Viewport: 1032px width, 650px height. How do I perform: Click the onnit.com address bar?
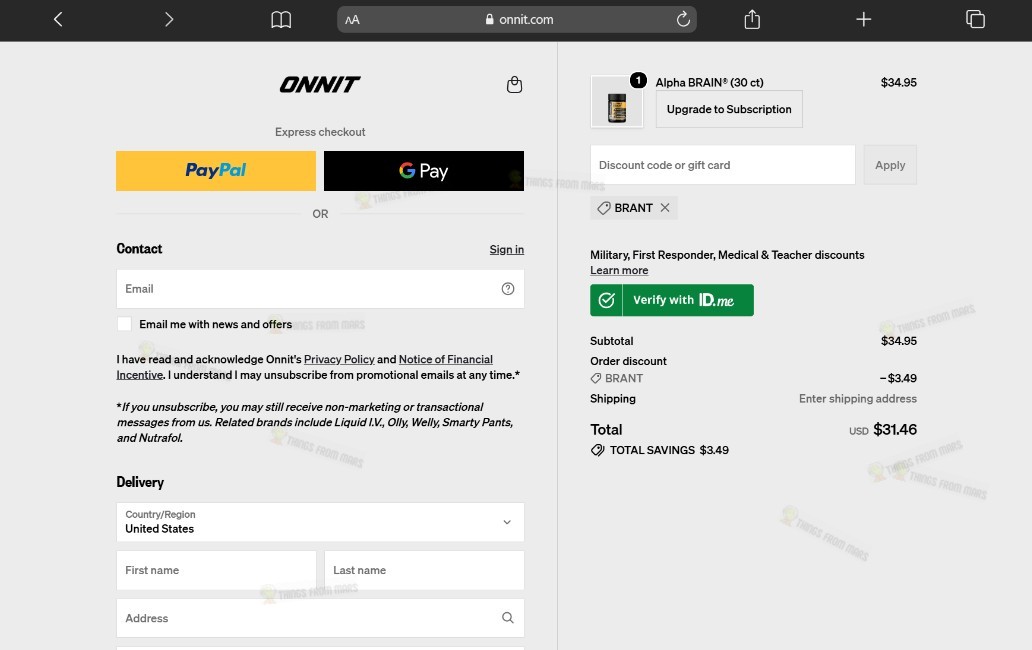tap(517, 20)
